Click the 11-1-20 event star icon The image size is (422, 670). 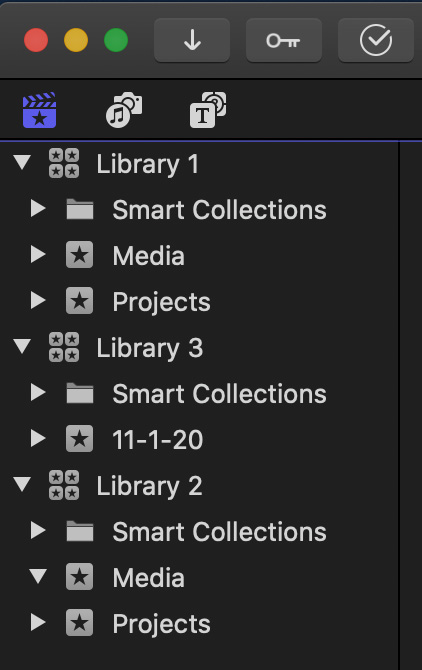click(x=79, y=438)
